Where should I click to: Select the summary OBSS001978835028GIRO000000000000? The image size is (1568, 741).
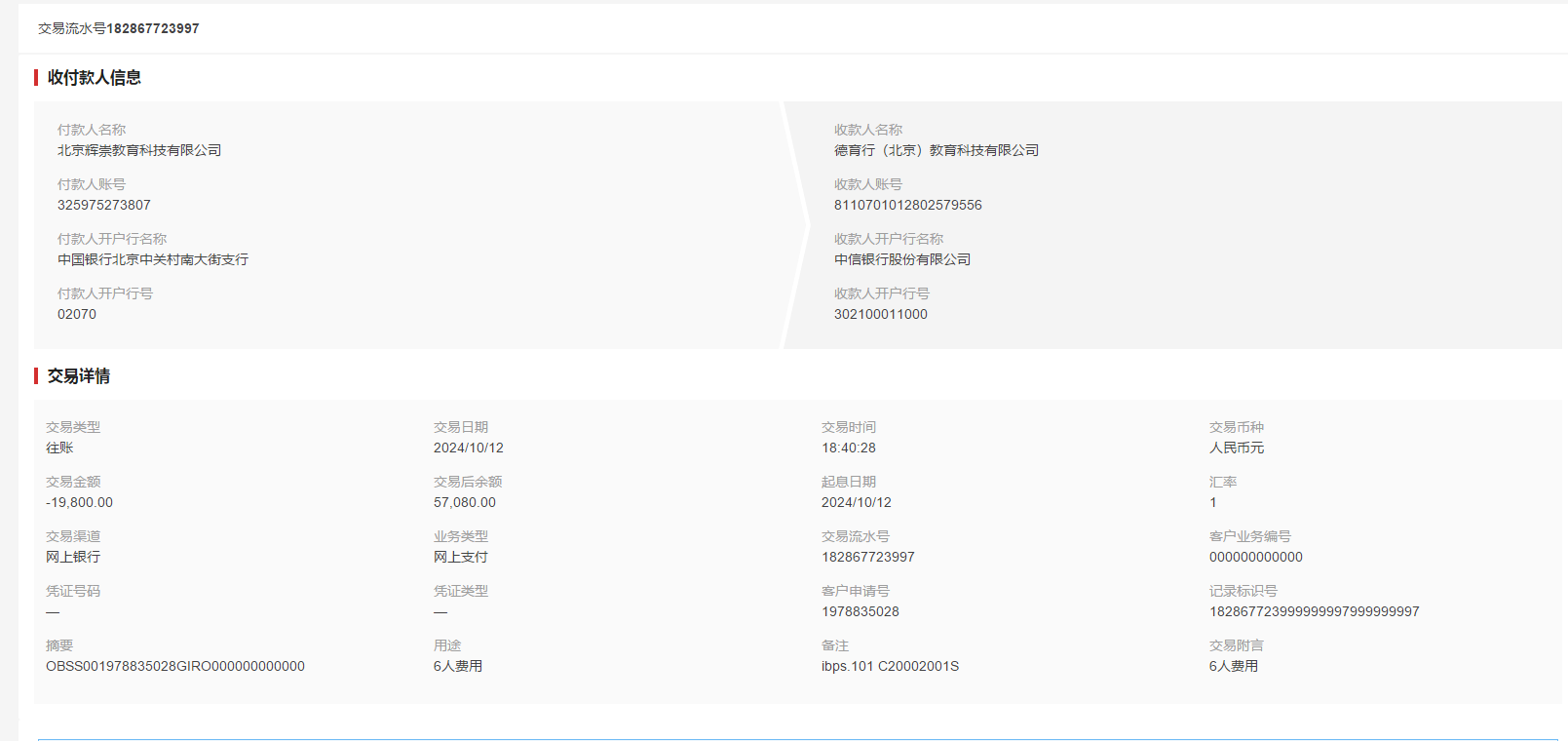(175, 666)
